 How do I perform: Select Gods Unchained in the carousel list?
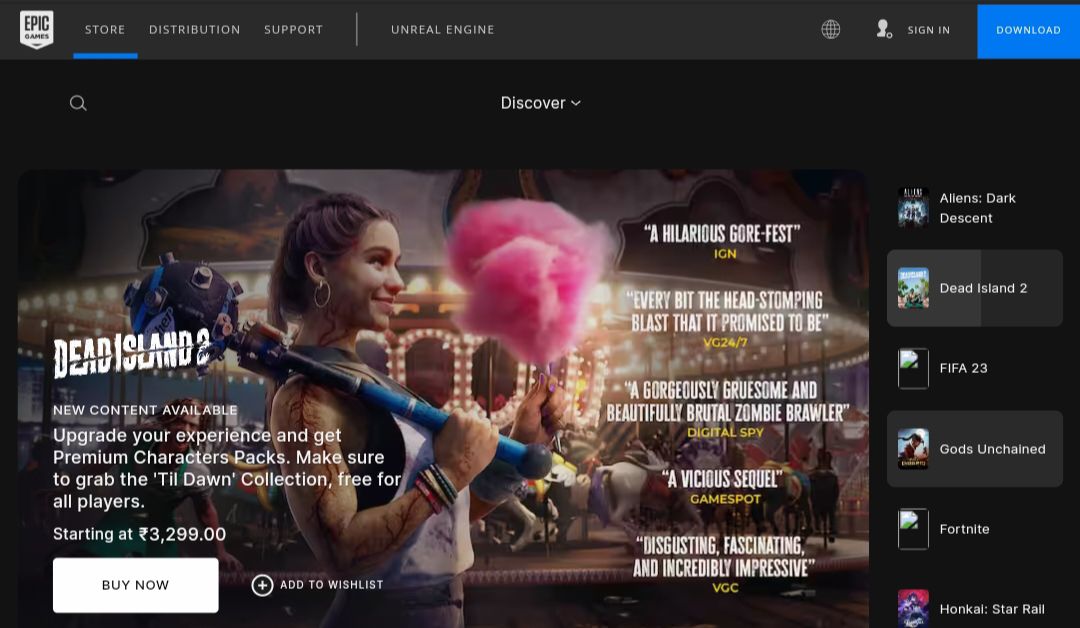coord(975,449)
